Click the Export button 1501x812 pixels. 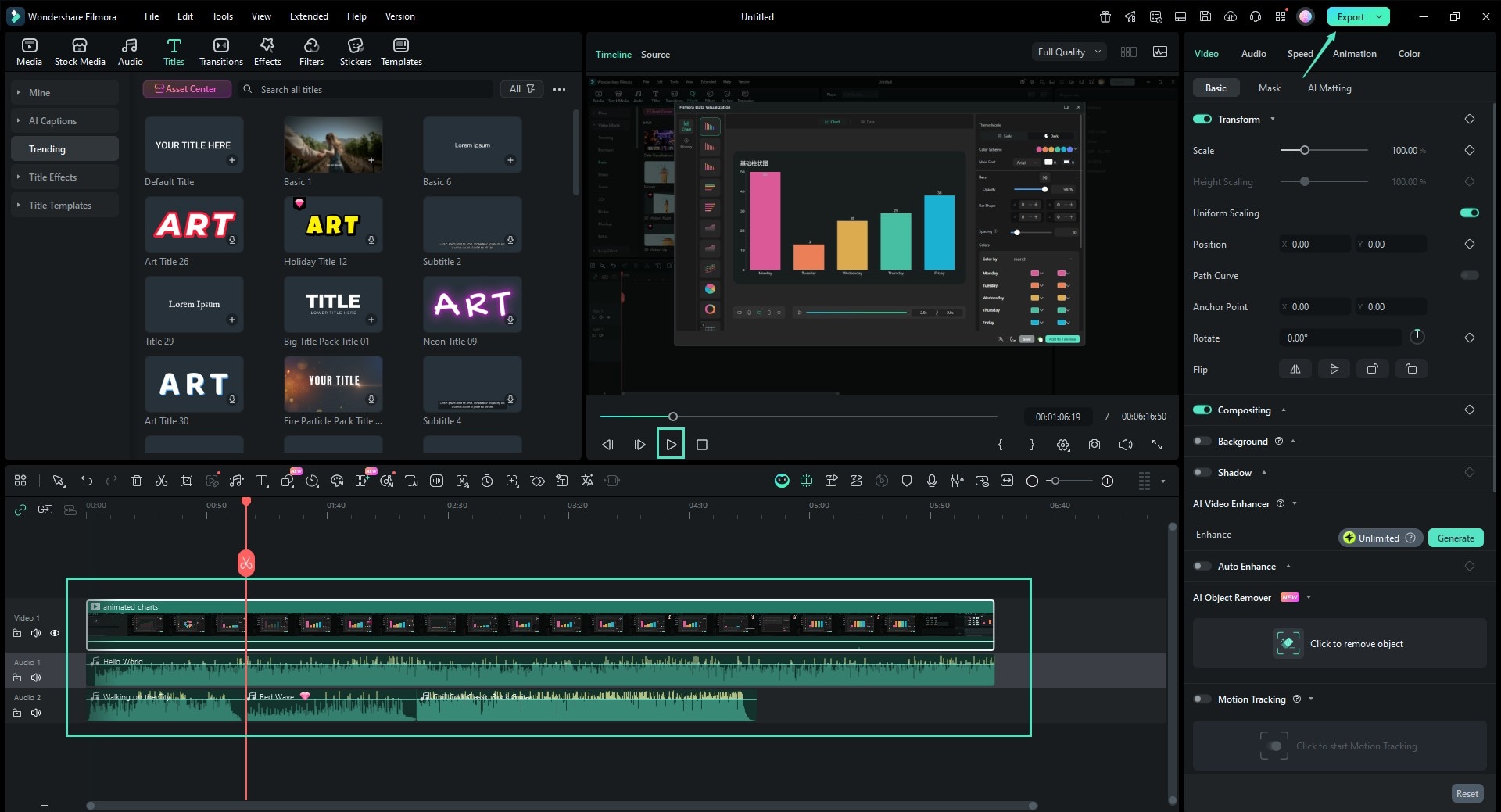point(1349,16)
